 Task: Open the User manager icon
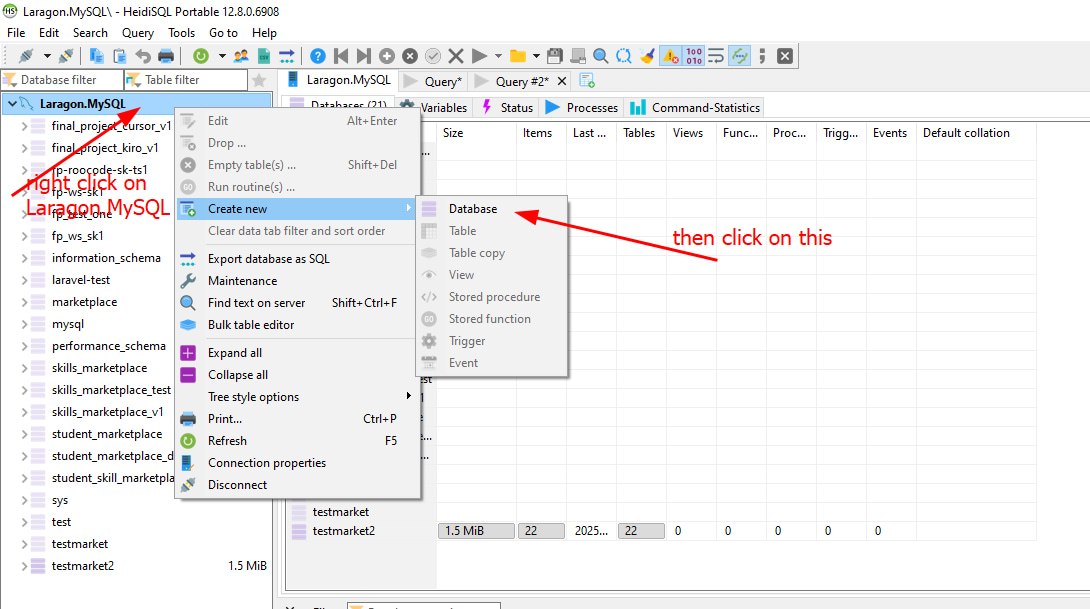point(241,56)
